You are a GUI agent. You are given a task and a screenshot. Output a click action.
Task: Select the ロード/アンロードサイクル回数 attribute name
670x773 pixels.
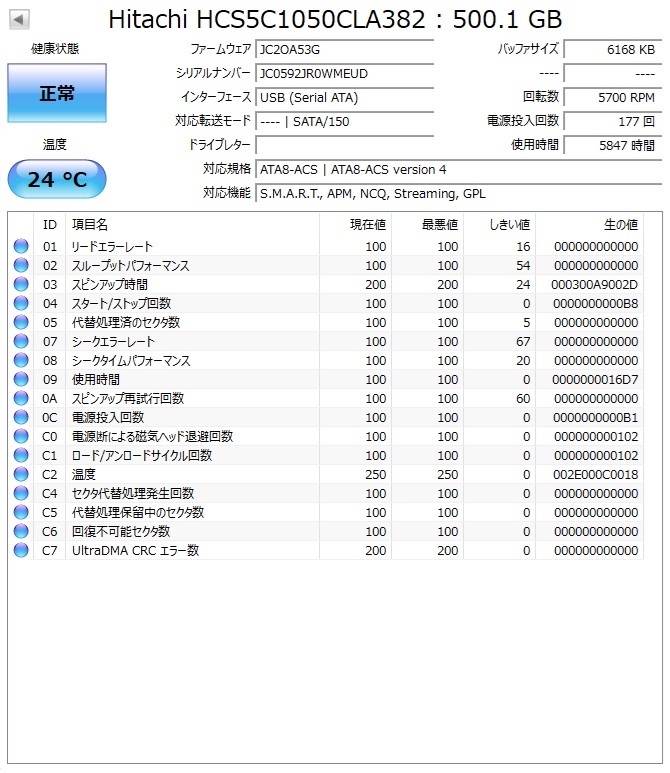pyautogui.click(x=142, y=456)
